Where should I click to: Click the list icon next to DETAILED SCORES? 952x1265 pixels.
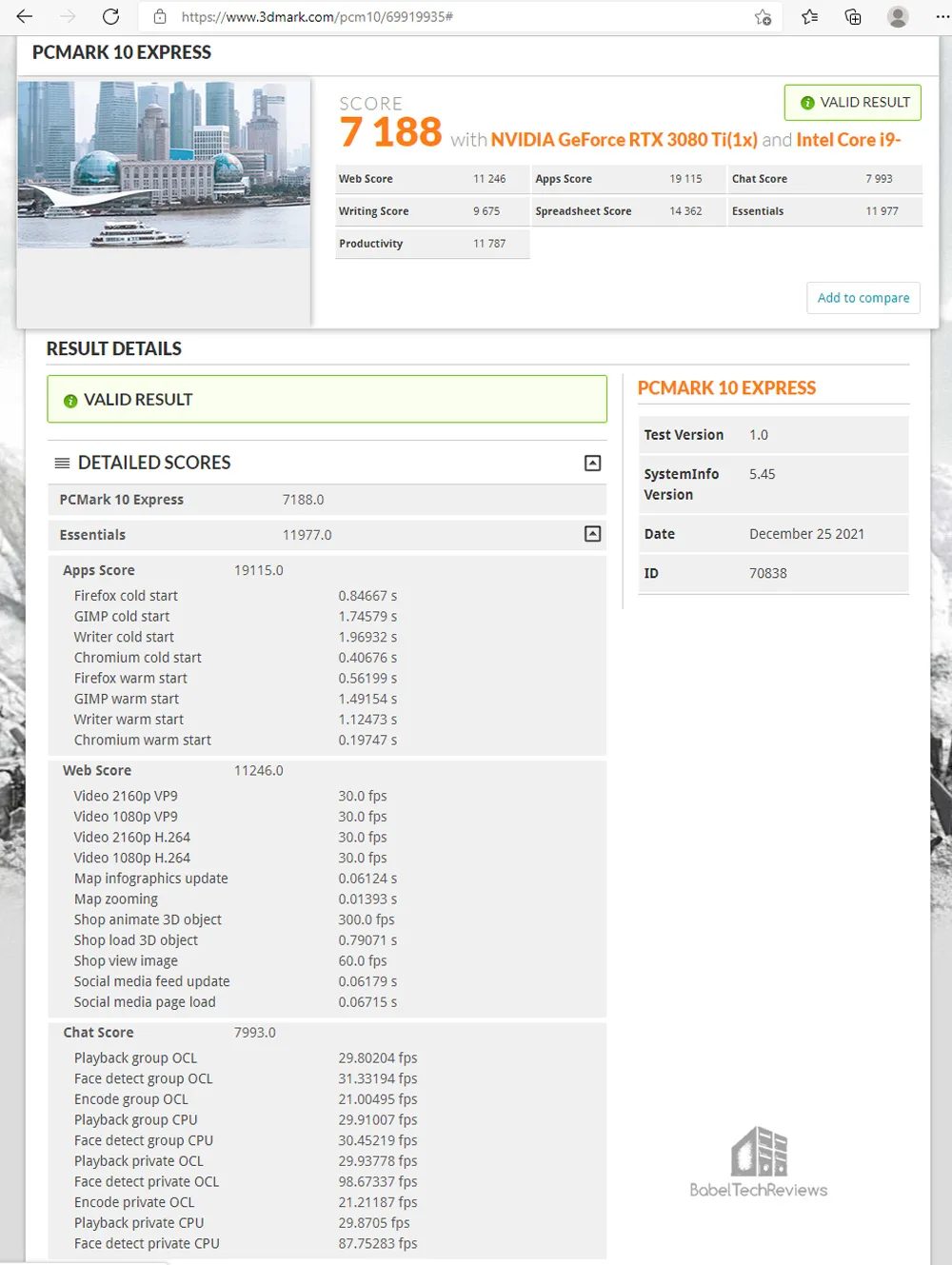click(63, 464)
